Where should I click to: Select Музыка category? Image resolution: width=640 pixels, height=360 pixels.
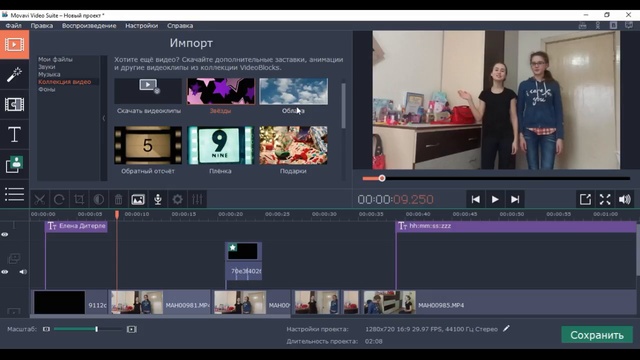(49, 74)
